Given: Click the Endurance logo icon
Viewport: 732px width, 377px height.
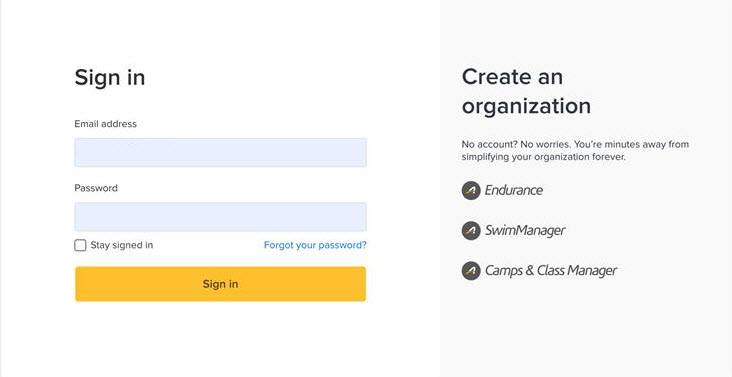Looking at the screenshot, I should point(471,190).
